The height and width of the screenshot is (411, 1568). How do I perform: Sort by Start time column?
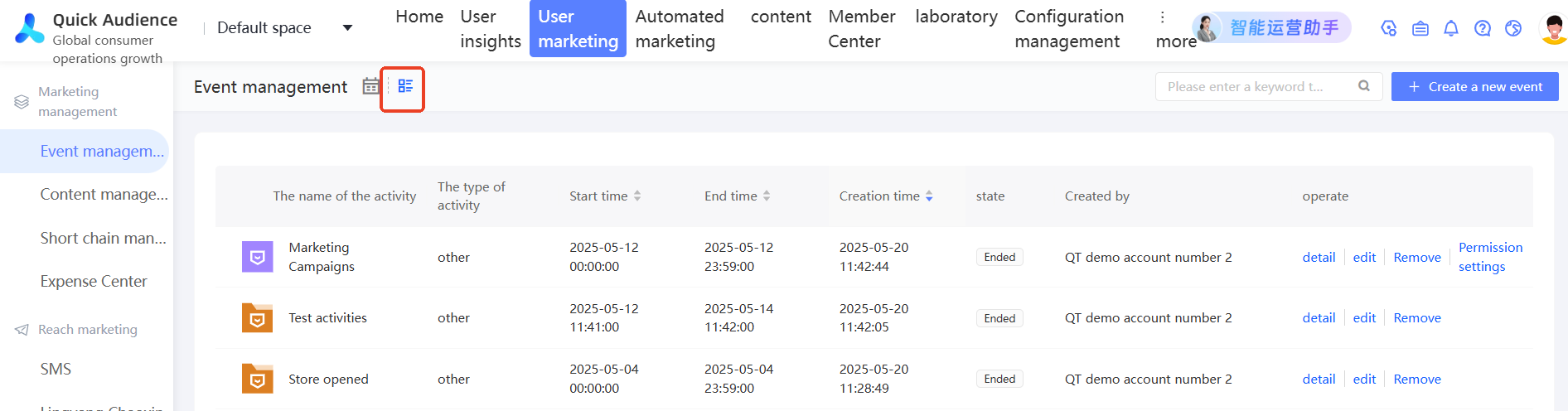tap(637, 196)
